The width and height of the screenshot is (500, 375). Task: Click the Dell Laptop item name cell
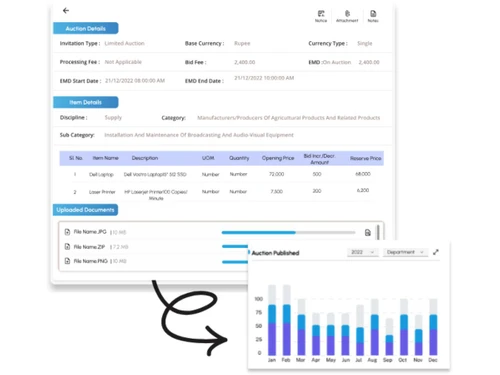click(101, 174)
